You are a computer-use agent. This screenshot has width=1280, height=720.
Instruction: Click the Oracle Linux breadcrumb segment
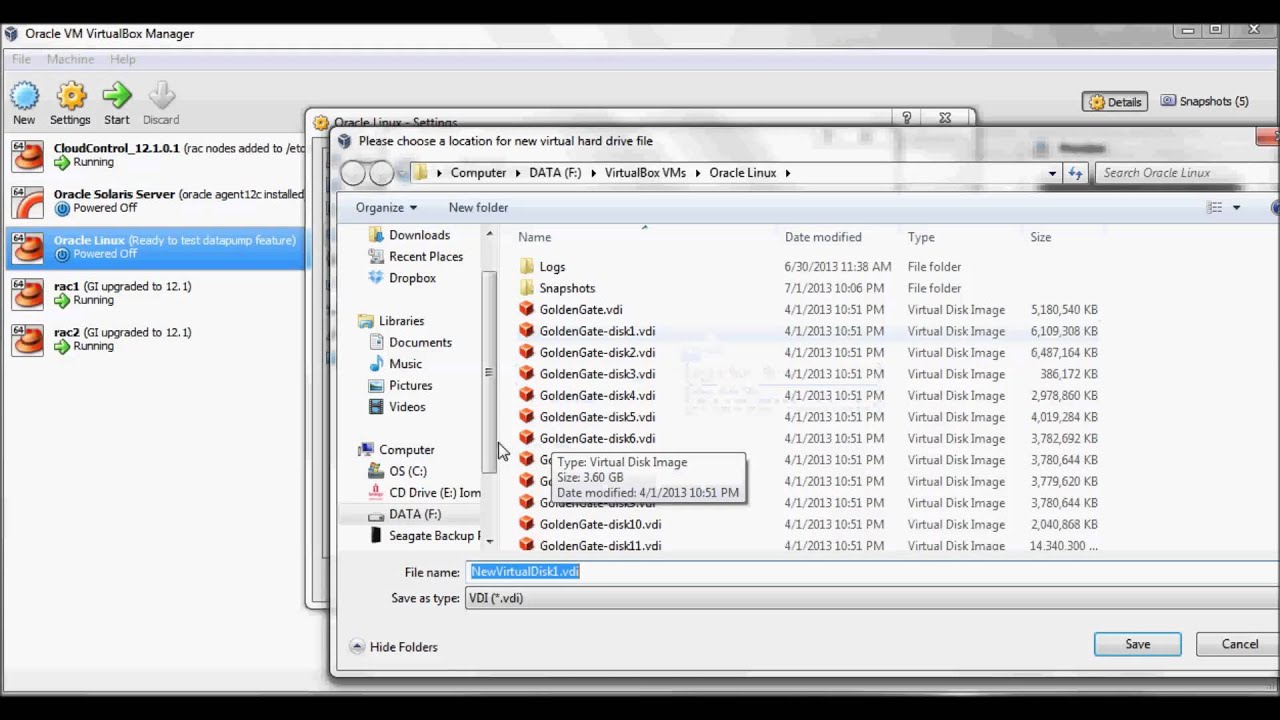742,173
